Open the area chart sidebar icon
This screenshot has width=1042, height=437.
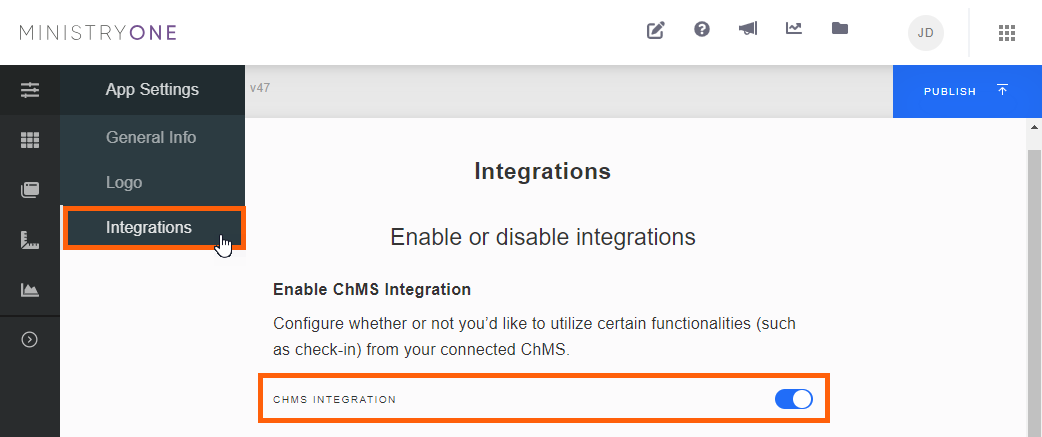tap(30, 290)
